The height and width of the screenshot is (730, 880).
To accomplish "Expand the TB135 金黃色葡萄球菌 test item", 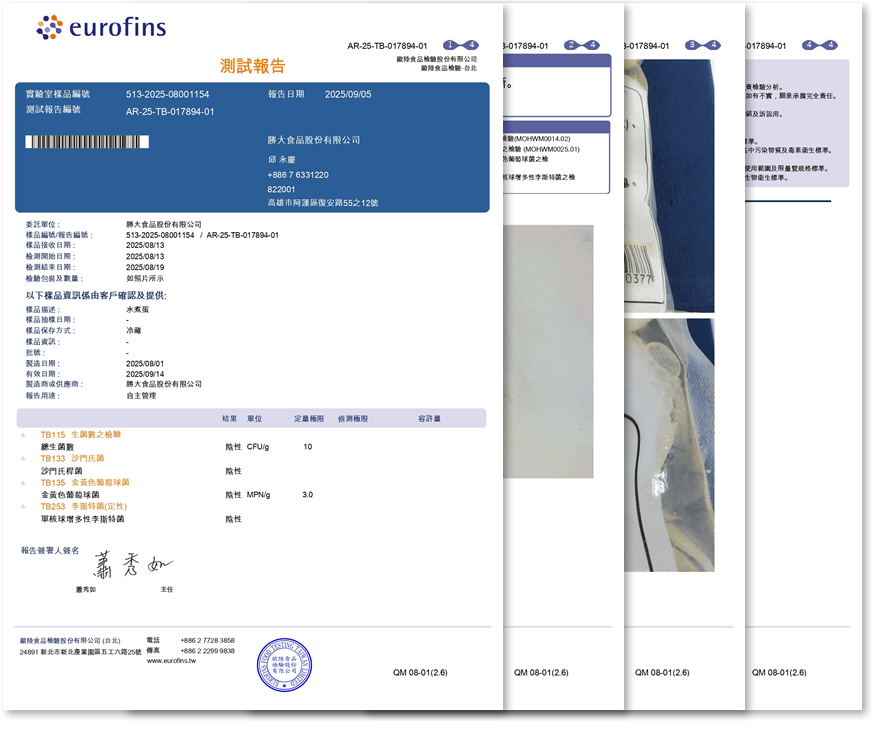I will [24, 483].
